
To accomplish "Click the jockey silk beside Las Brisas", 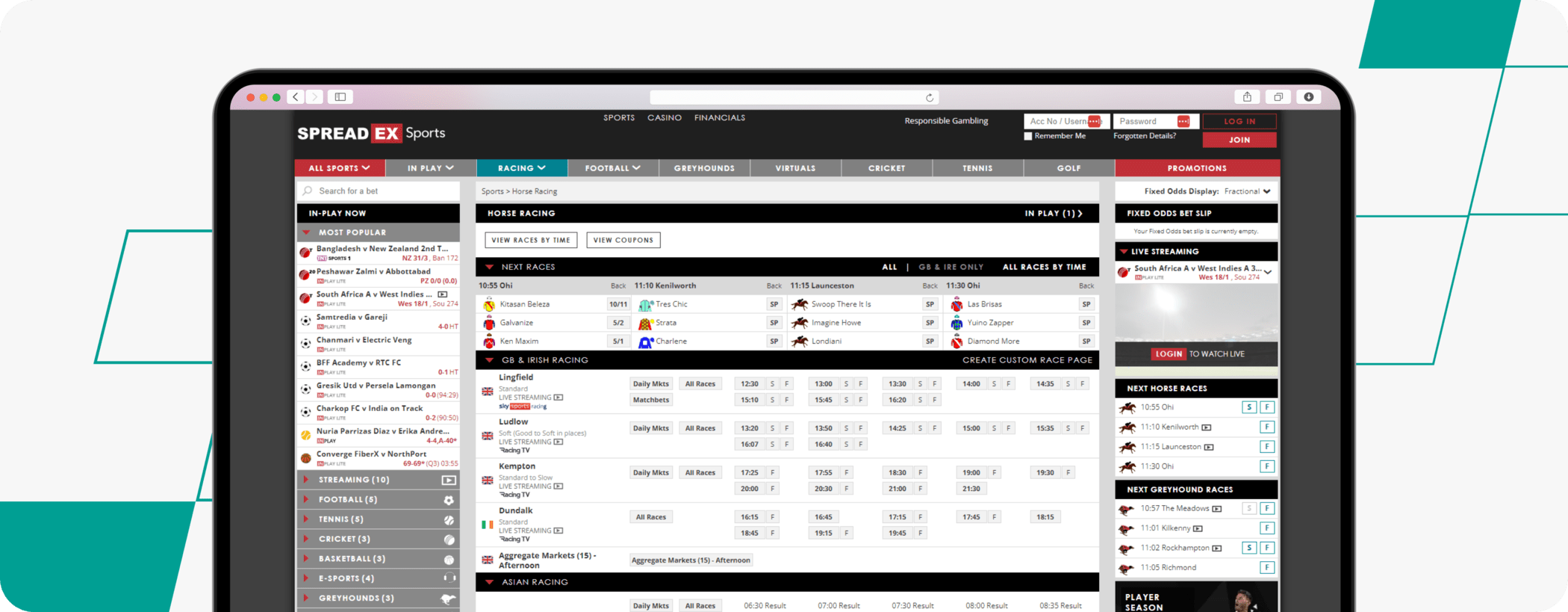I will click(956, 305).
